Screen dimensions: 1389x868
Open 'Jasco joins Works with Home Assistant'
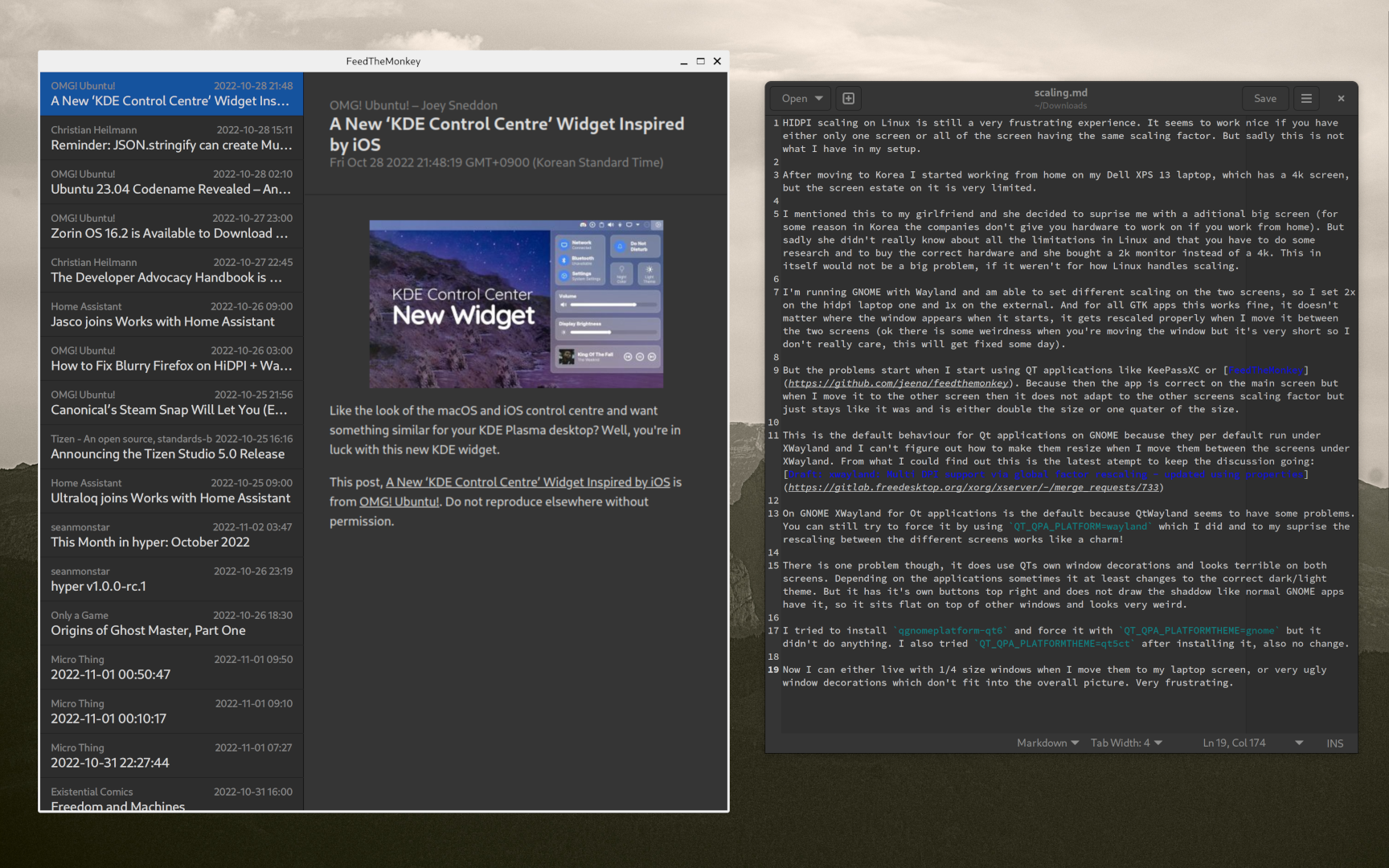coord(171,315)
